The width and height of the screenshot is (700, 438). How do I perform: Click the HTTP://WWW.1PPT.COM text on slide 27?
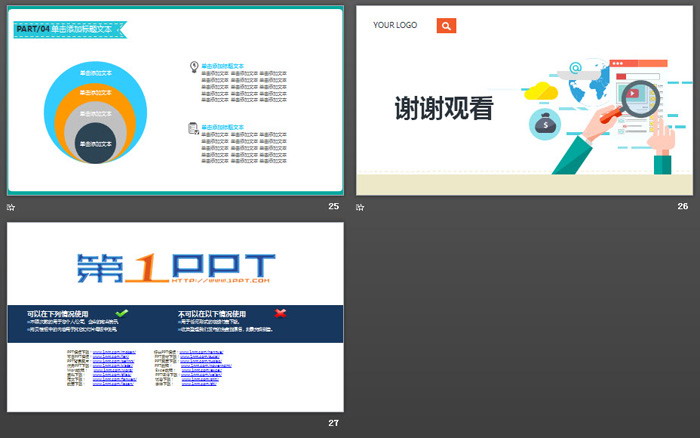pyautogui.click(x=221, y=280)
